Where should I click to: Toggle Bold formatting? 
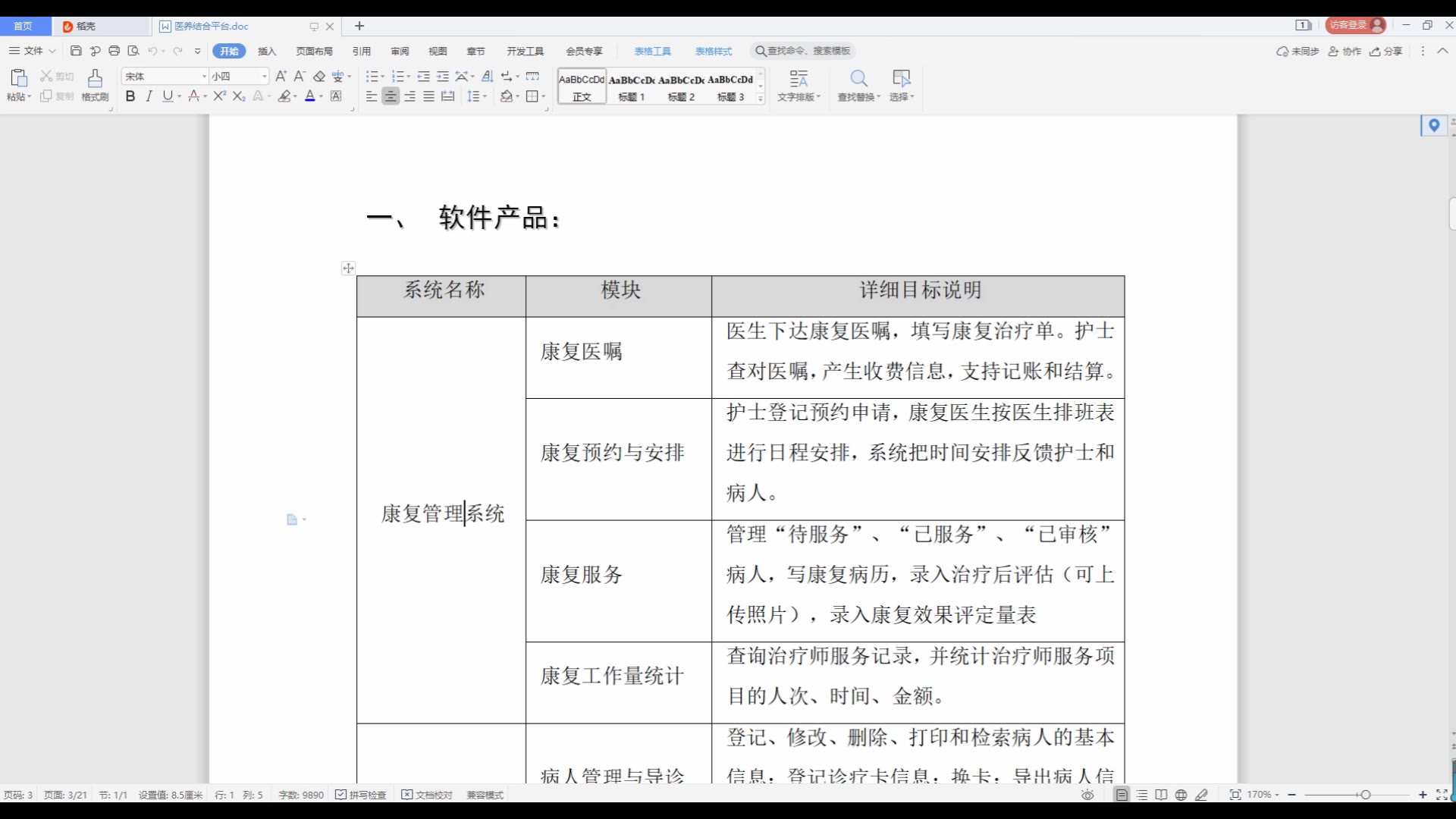pyautogui.click(x=130, y=96)
